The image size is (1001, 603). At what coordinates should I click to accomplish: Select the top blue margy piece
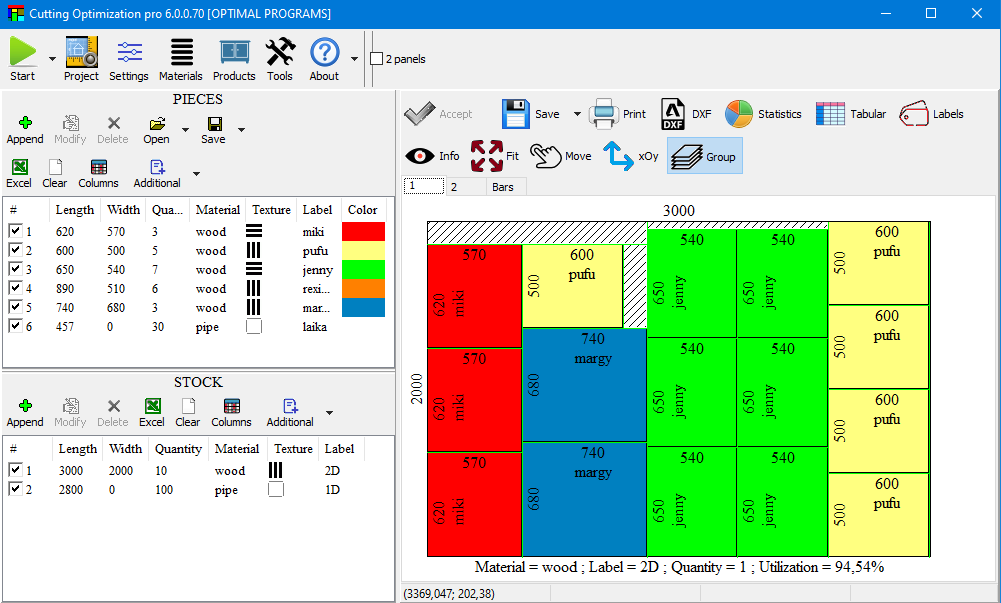click(584, 385)
